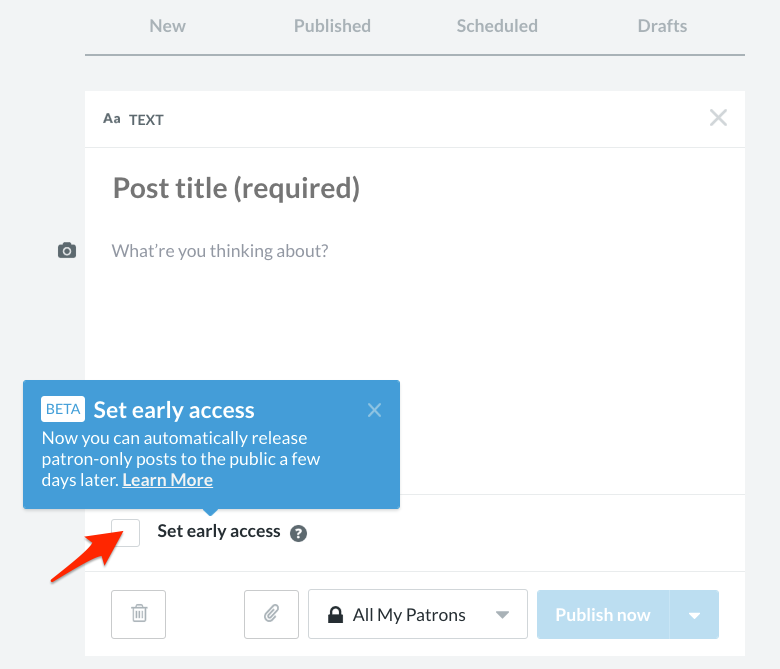The image size is (780, 669).
Task: Dismiss the Set early access tooltip
Action: [374, 410]
